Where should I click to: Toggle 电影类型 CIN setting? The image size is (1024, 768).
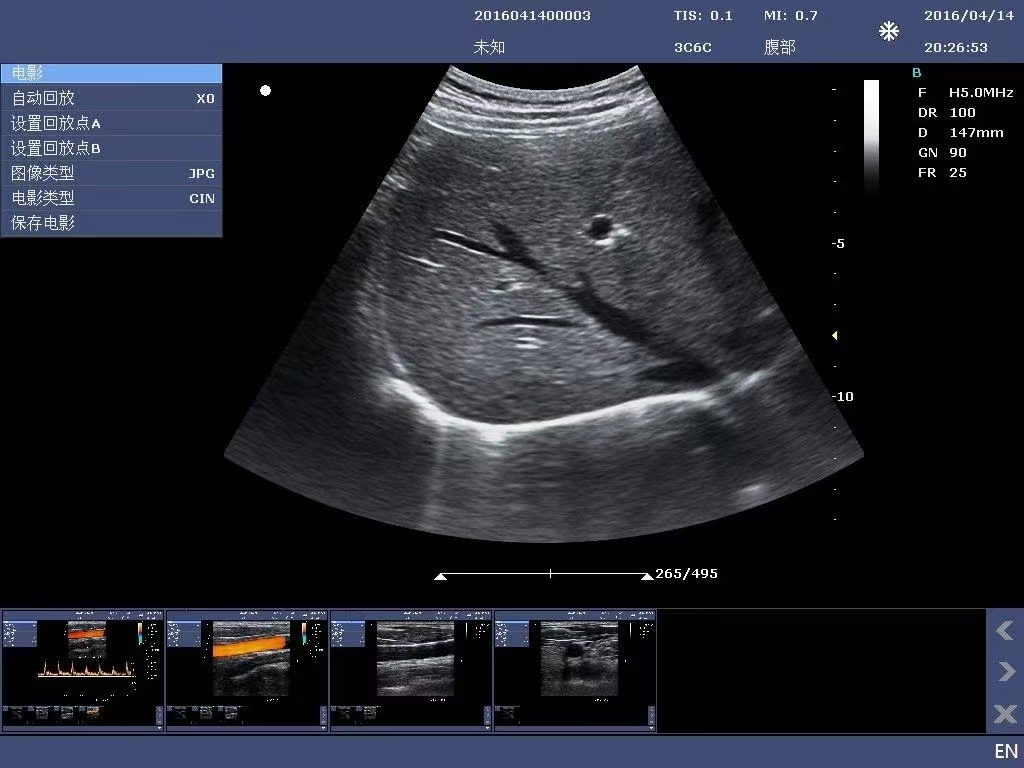(x=110, y=197)
